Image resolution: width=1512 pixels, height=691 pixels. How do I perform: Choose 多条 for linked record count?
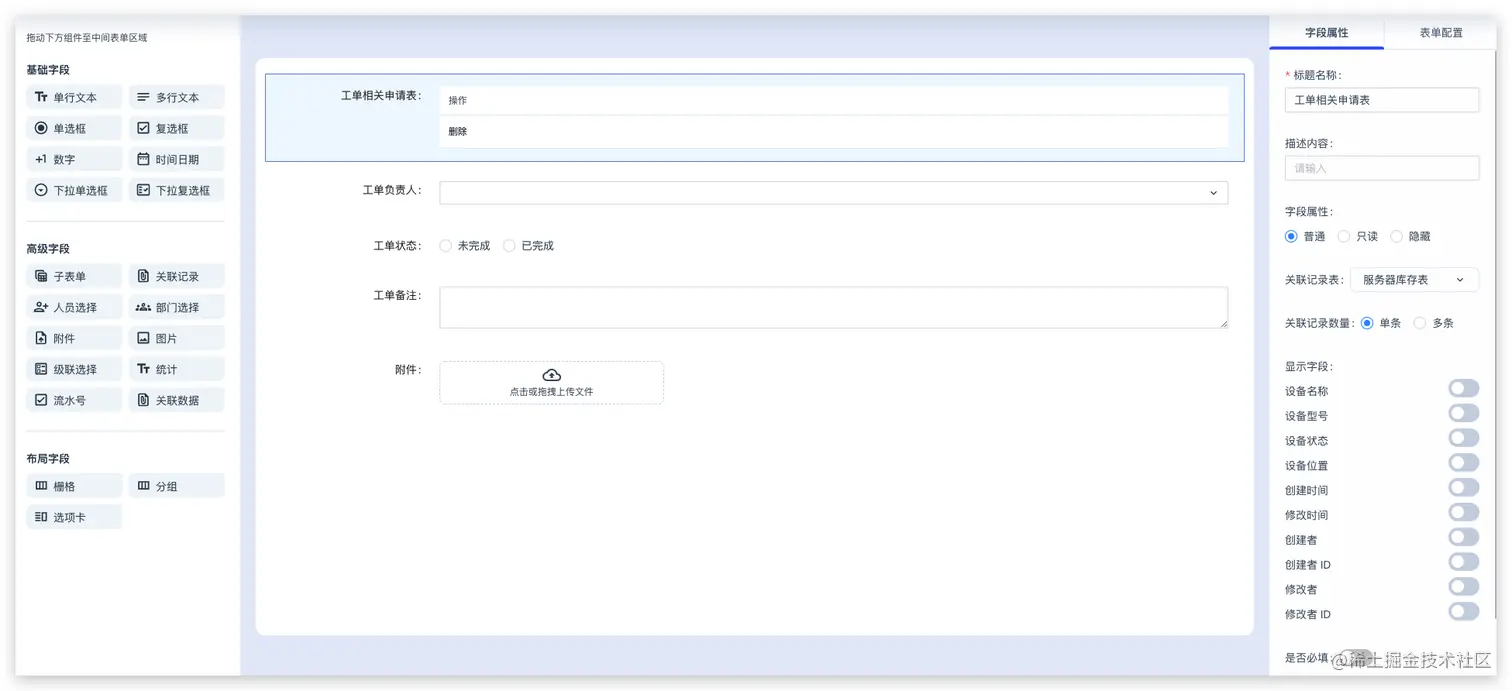[1419, 323]
